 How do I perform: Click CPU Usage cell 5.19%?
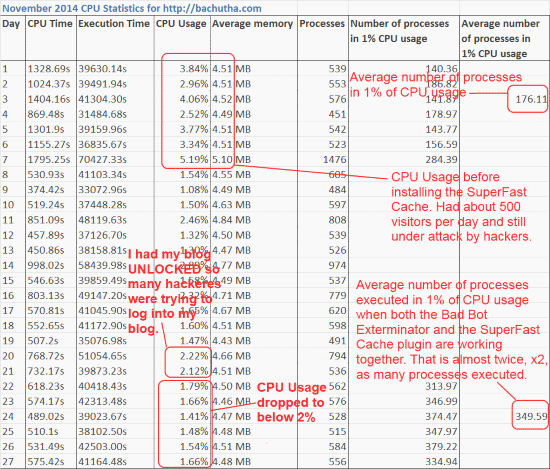[x=194, y=160]
